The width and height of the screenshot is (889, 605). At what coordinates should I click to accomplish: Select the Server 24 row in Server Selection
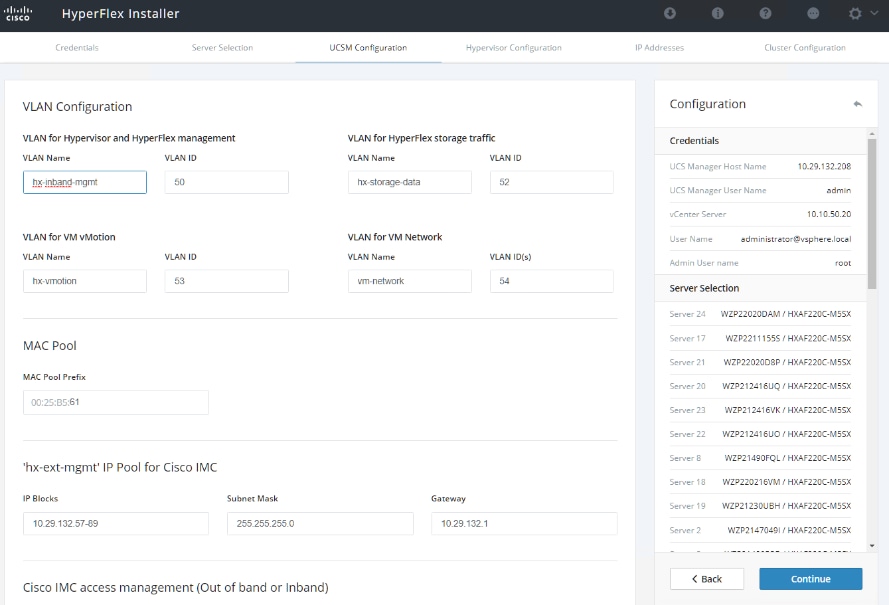point(760,314)
